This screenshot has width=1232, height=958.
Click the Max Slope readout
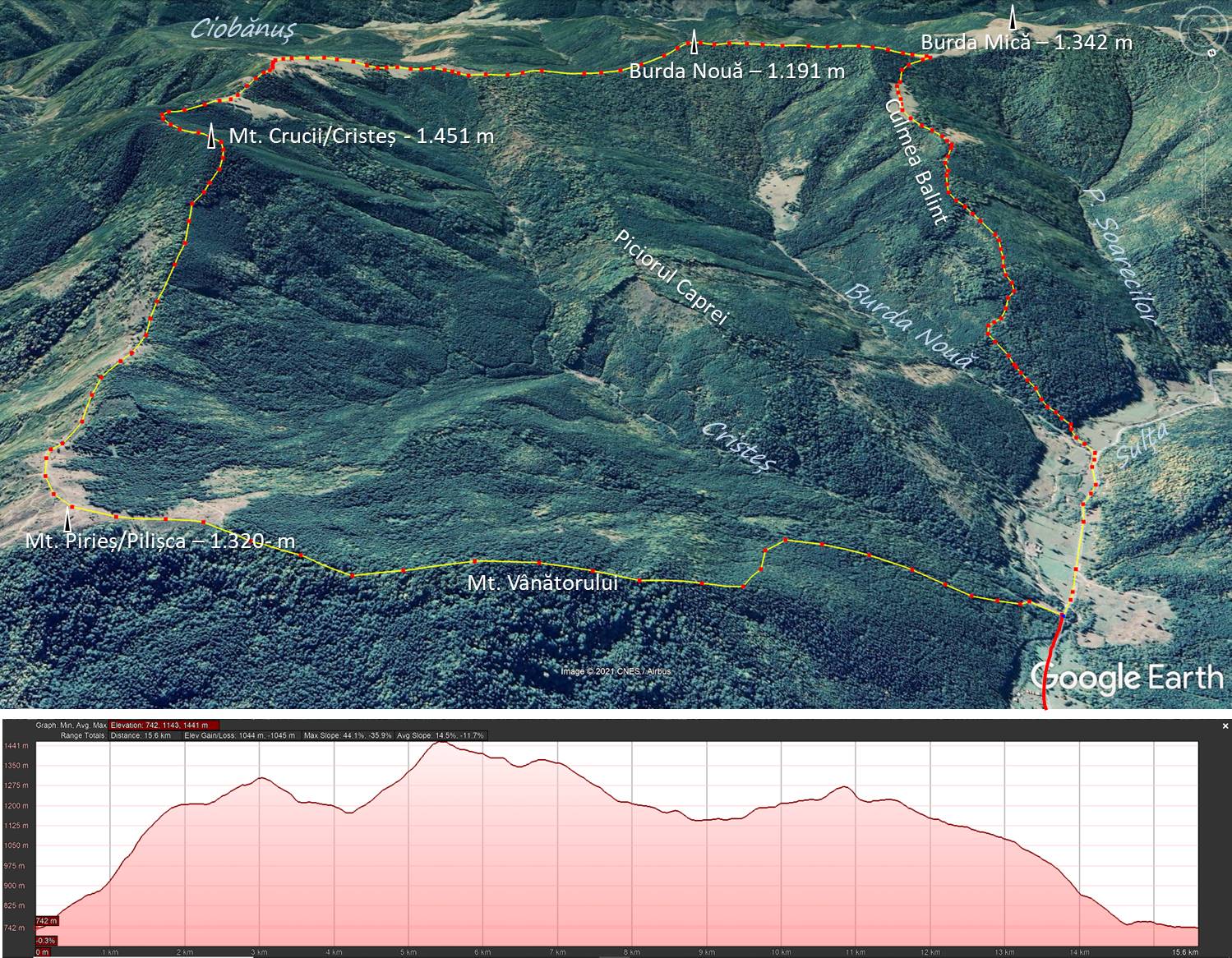(347, 735)
